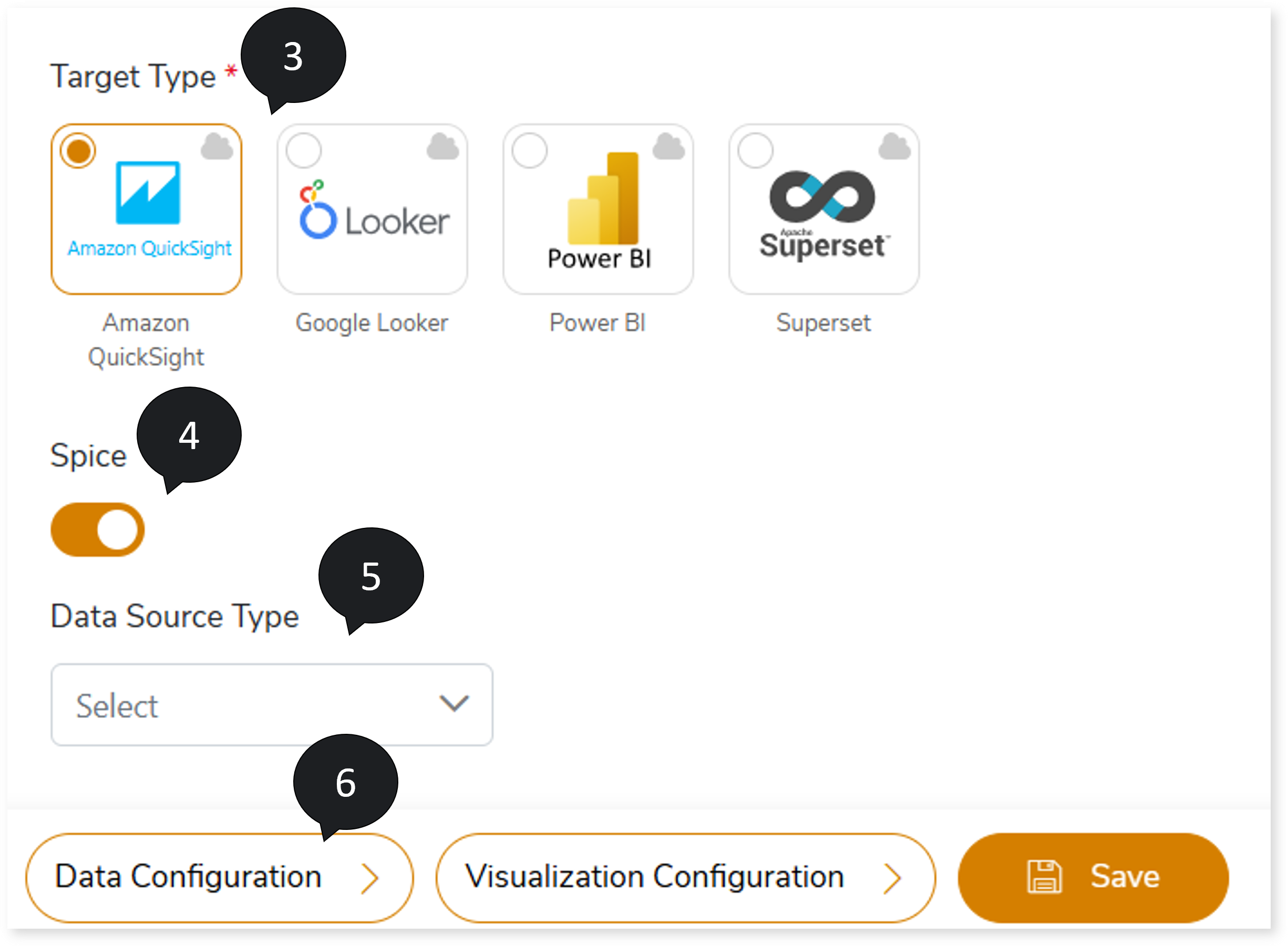Click the Save button
This screenshot has height=946, width=1288.
(1093, 877)
